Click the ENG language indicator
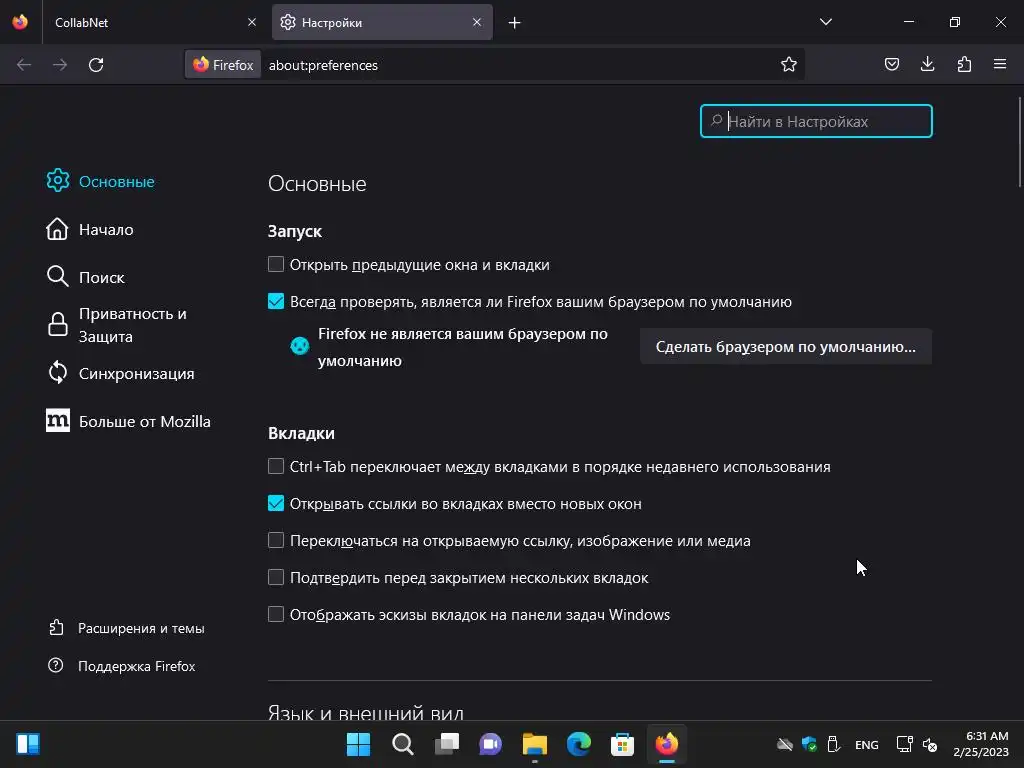 tap(867, 744)
